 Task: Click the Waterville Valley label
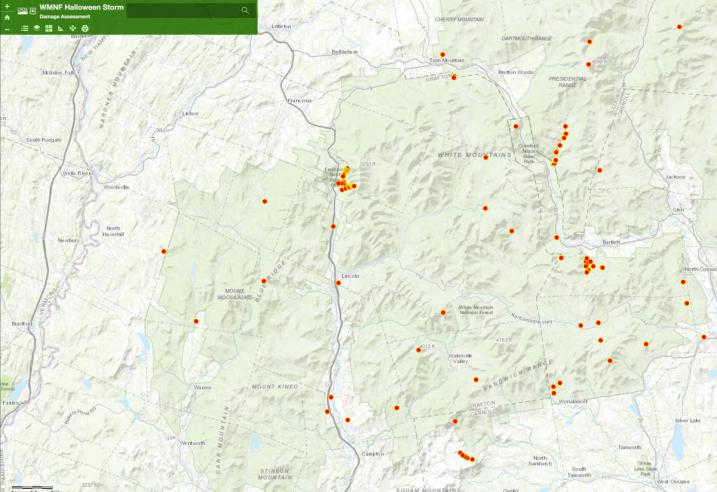pyautogui.click(x=460, y=358)
